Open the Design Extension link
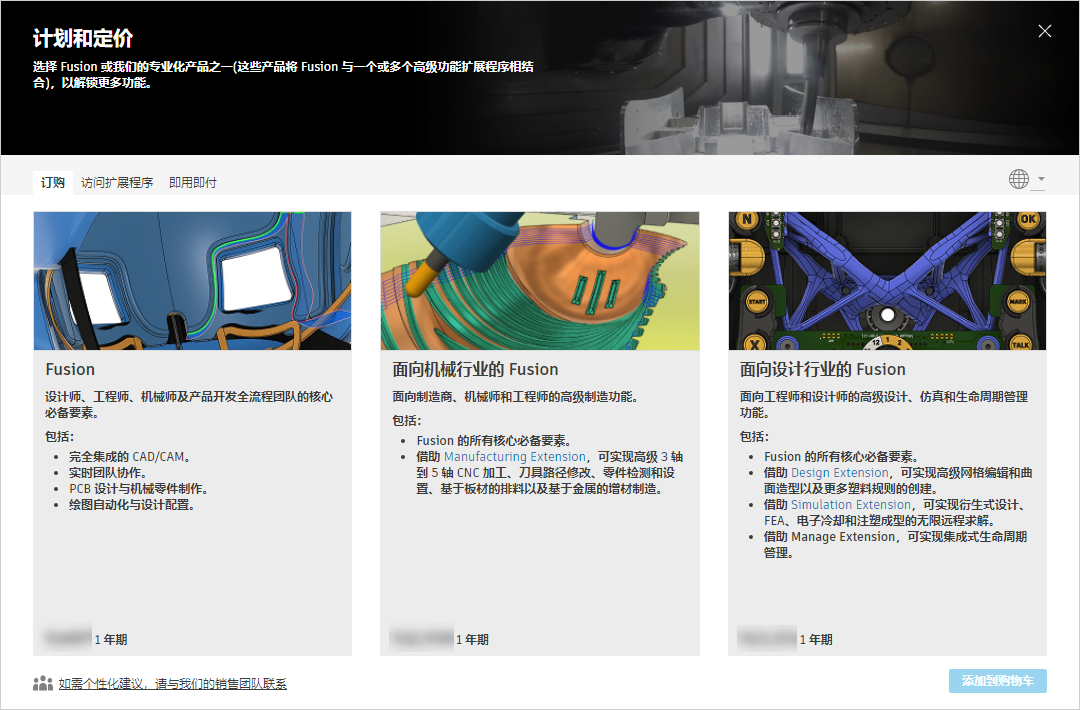 [840, 473]
